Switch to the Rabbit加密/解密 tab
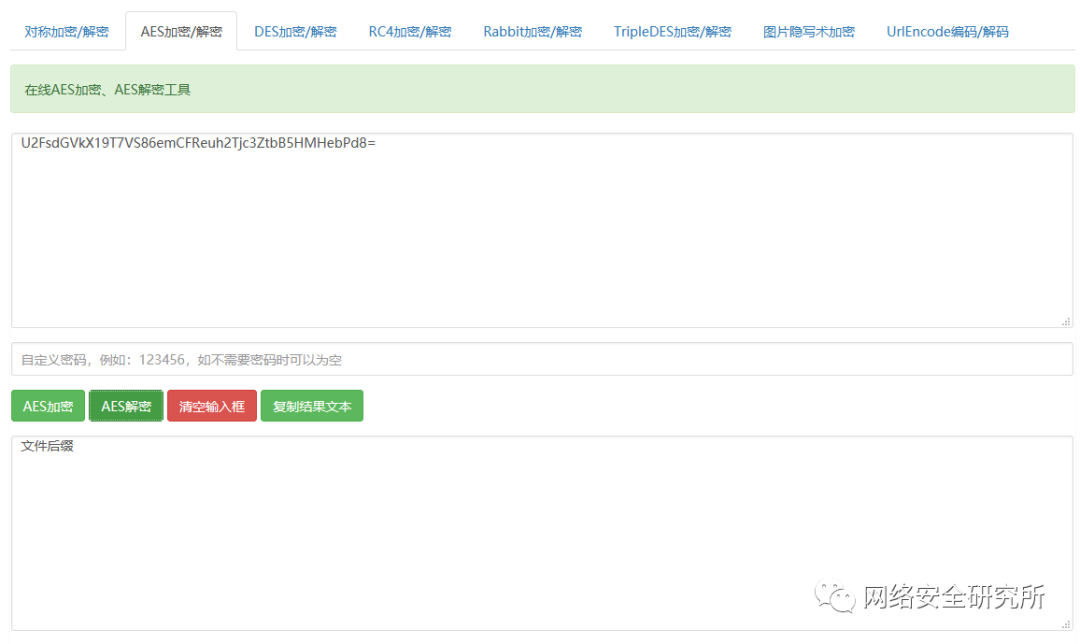The width and height of the screenshot is (1080, 644). [532, 31]
